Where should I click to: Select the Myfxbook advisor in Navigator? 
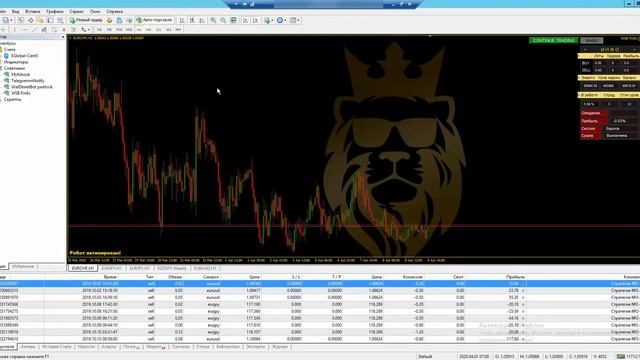(x=20, y=75)
